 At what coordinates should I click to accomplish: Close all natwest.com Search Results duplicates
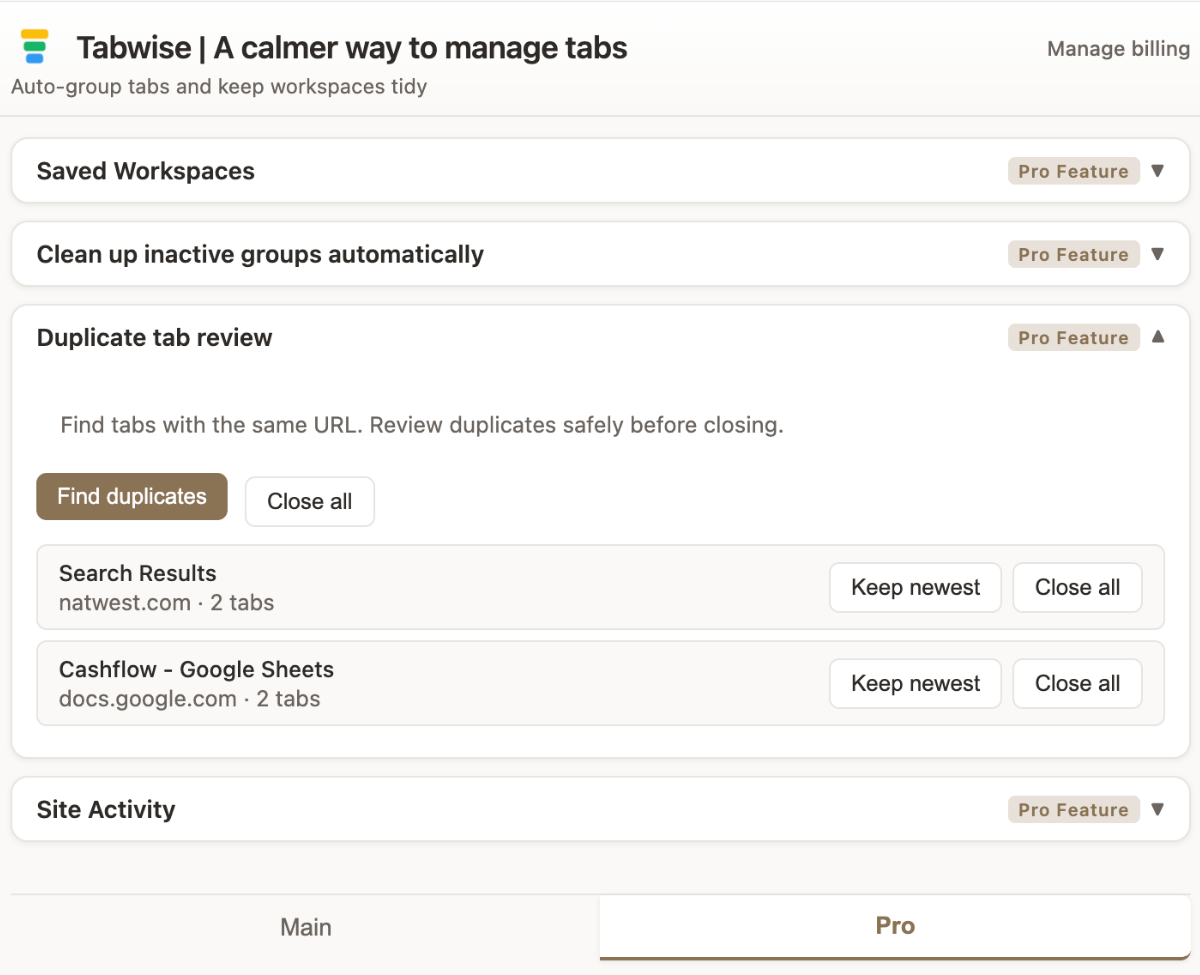pyautogui.click(x=1077, y=588)
